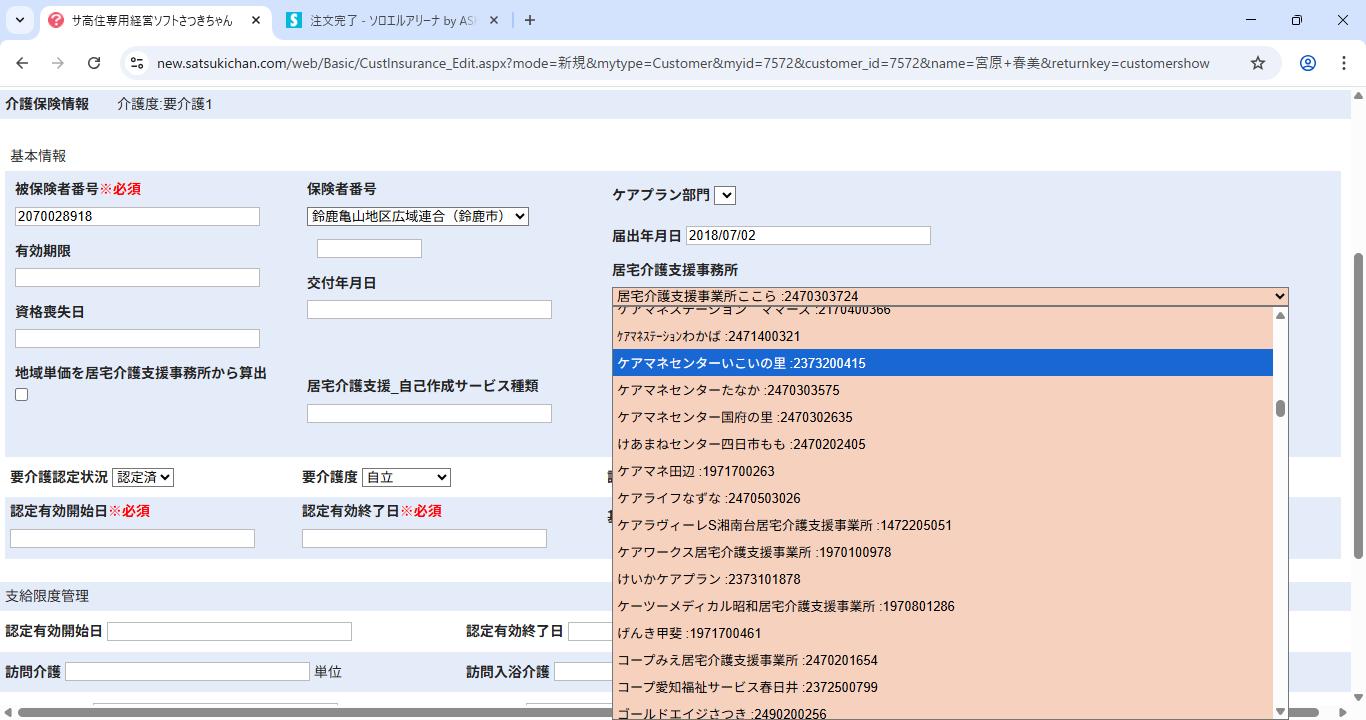Click the browser back arrow icon
Image resolution: width=1366 pixels, height=720 pixels.
(22, 63)
